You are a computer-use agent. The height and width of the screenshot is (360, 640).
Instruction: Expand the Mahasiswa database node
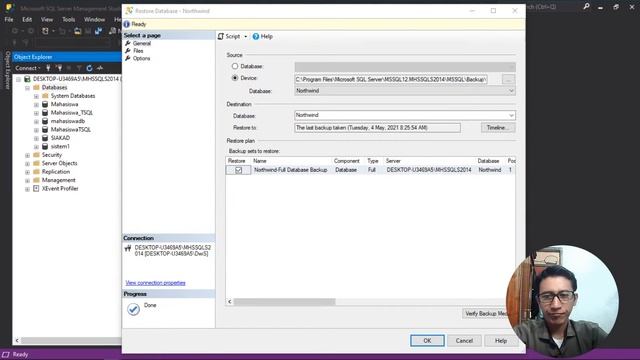[36, 104]
